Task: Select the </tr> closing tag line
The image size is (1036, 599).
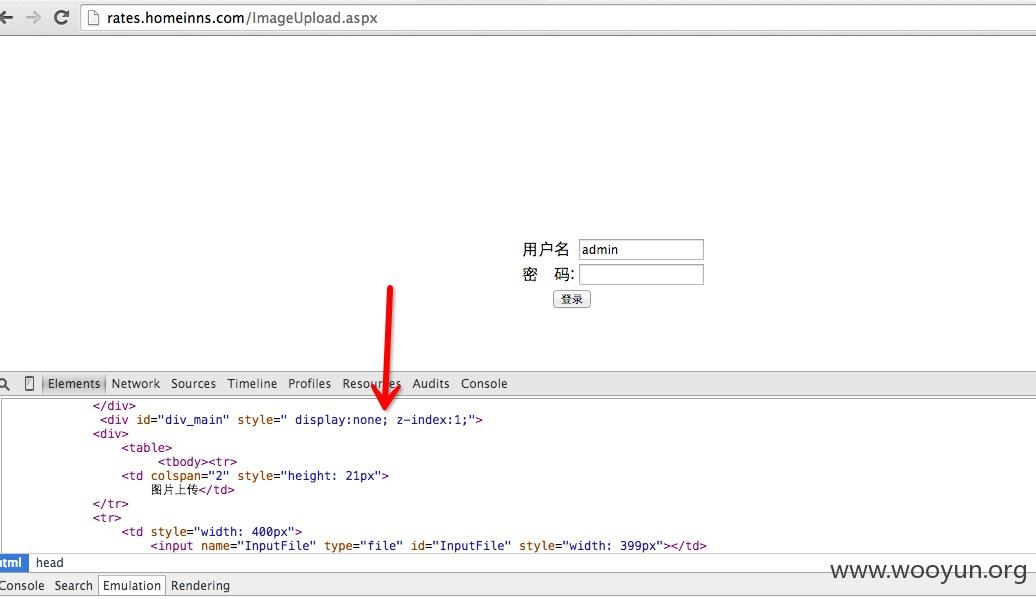Action: coord(110,504)
